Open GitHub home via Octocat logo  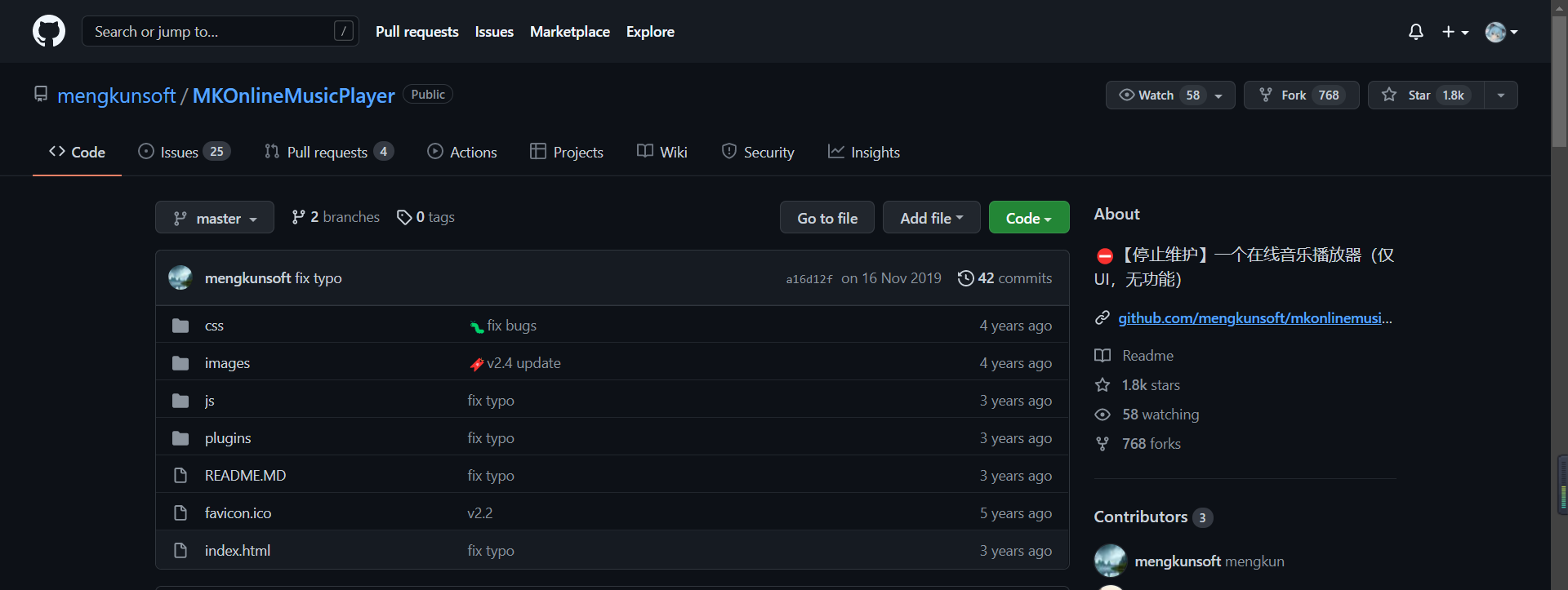point(49,31)
